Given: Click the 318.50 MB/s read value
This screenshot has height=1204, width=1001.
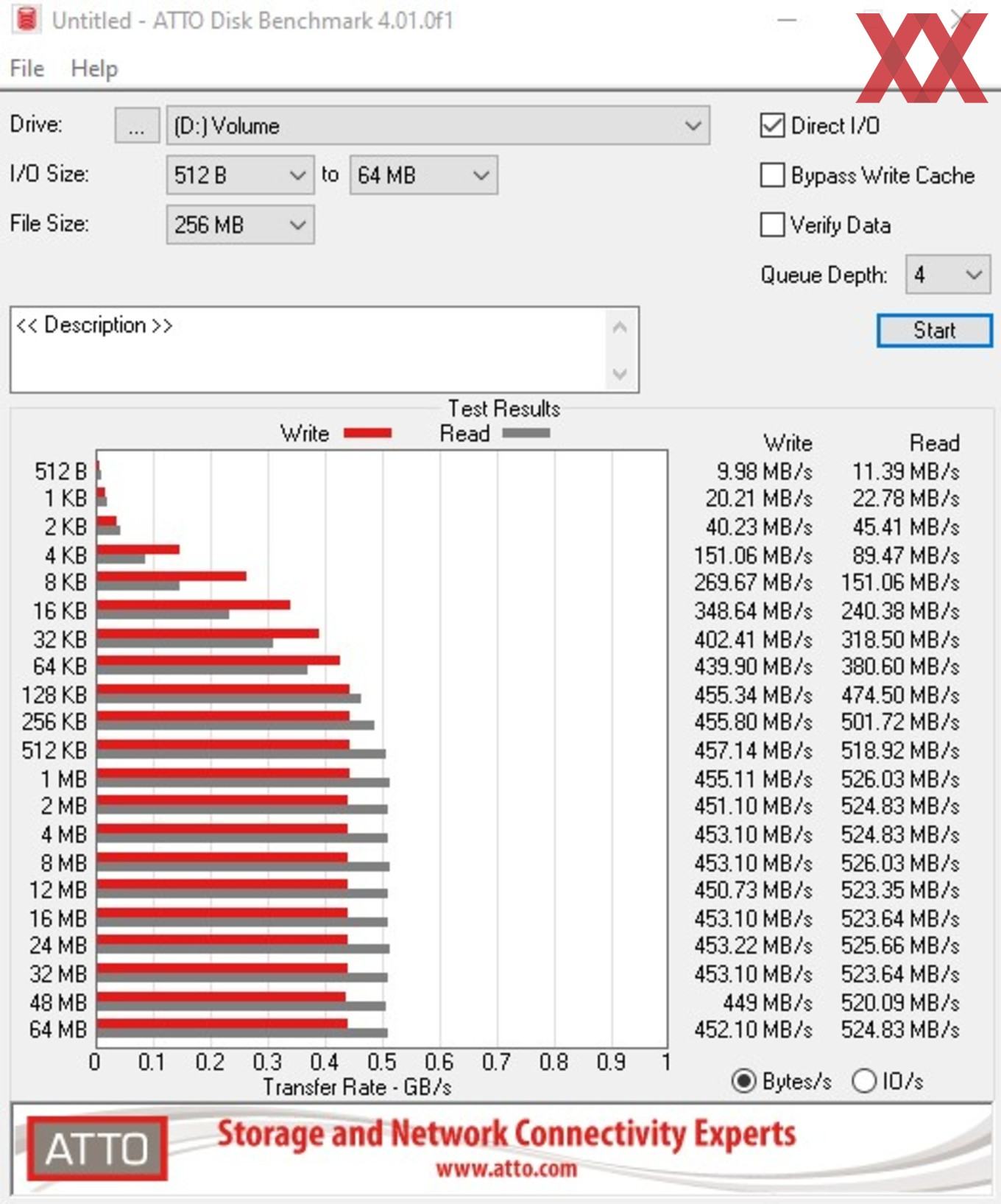Looking at the screenshot, I should click(x=900, y=639).
